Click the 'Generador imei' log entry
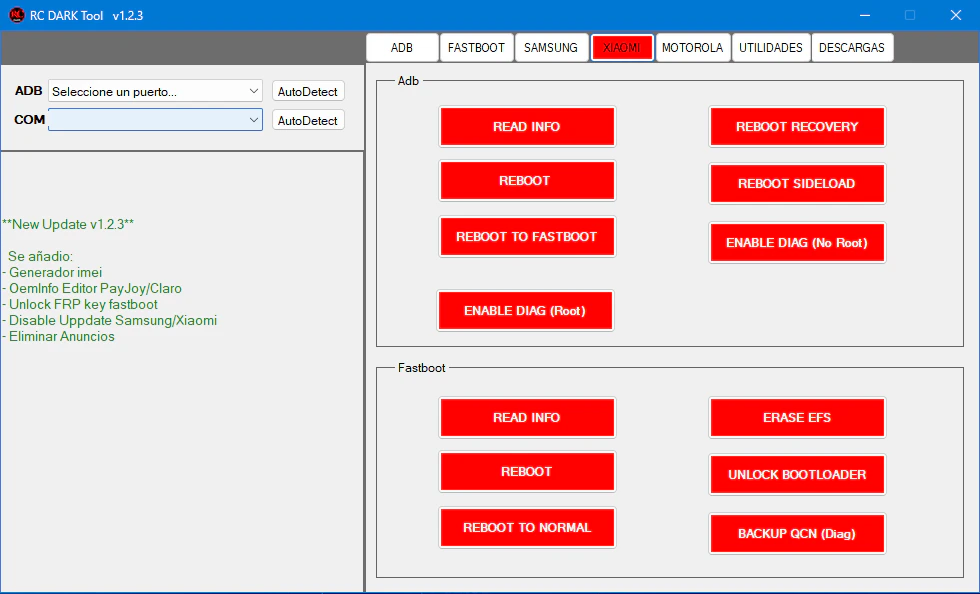 pyautogui.click(x=52, y=273)
